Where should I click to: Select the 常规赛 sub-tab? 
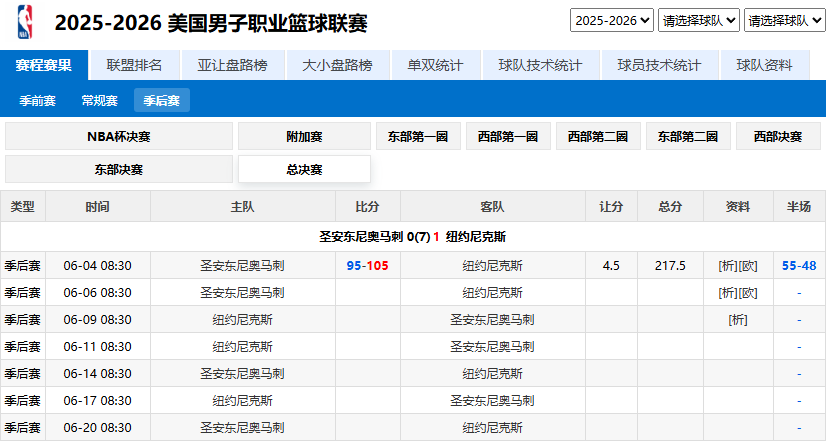100,100
